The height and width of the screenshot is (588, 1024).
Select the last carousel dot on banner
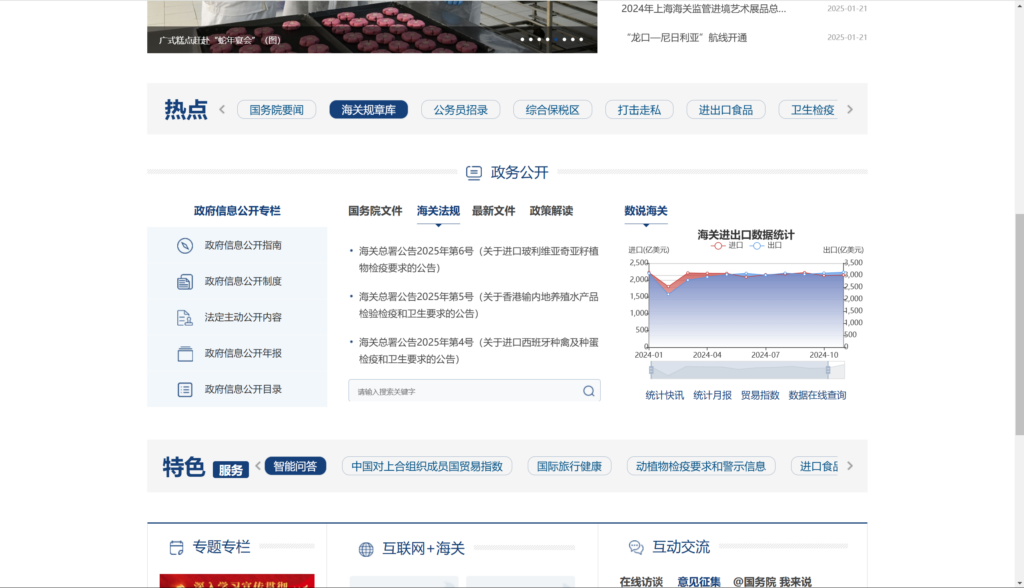(581, 39)
